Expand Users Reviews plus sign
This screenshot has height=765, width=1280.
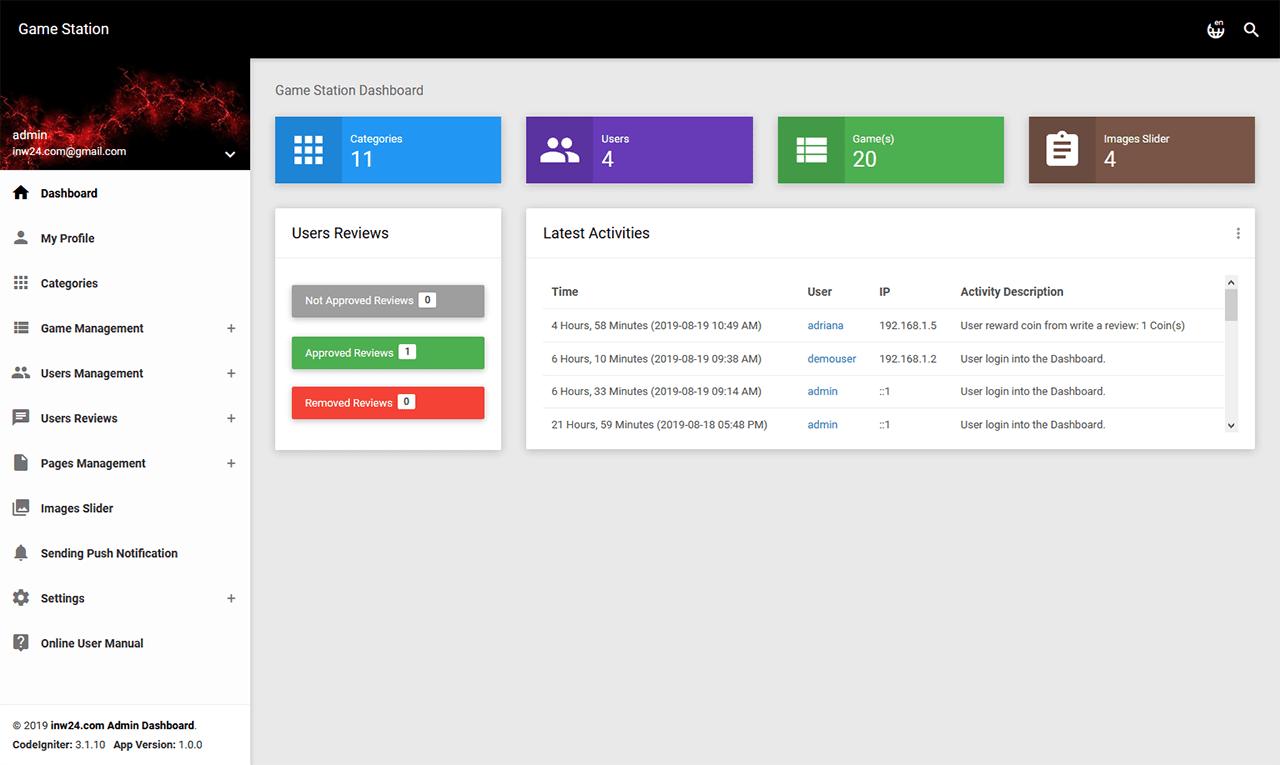pos(231,418)
